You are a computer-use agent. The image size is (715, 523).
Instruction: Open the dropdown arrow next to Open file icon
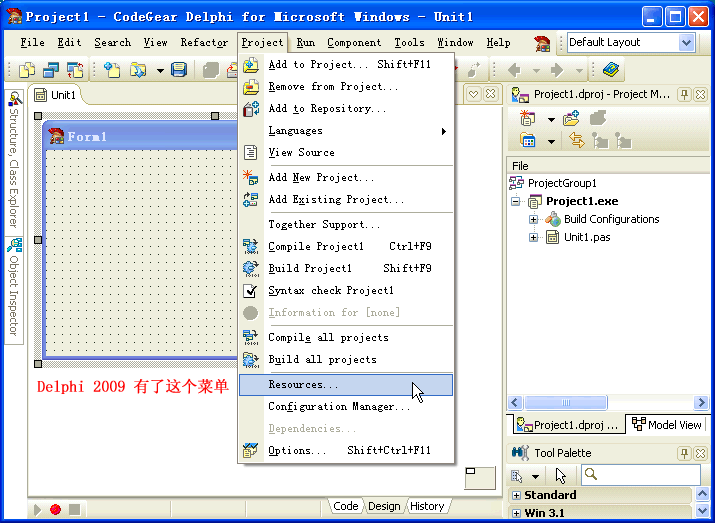click(160, 71)
